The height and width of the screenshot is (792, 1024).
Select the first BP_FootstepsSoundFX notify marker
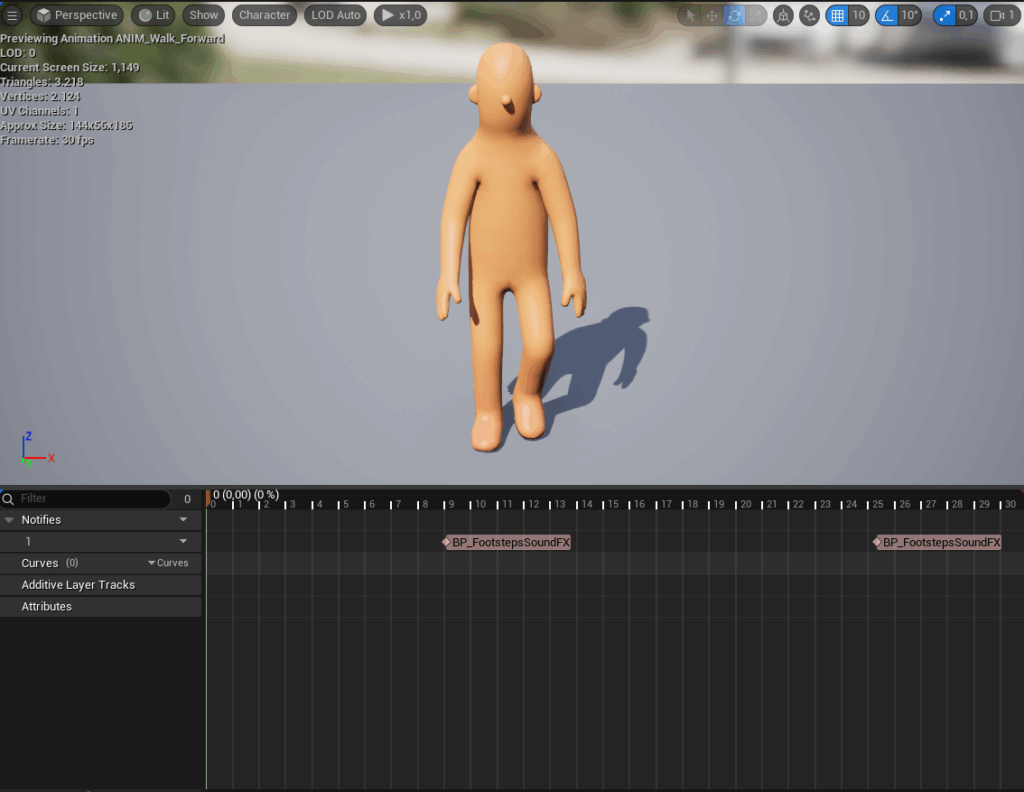pos(506,542)
